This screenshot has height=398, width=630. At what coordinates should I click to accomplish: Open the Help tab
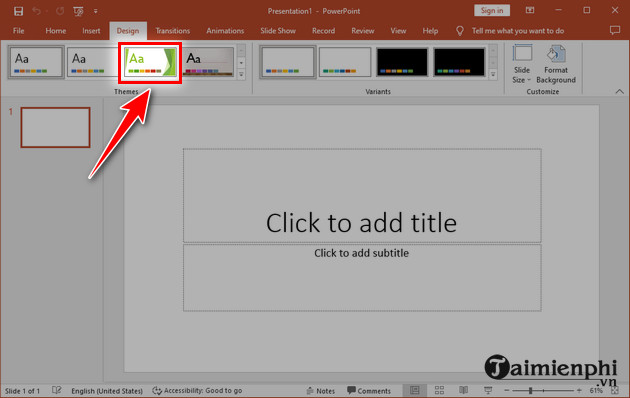430,31
